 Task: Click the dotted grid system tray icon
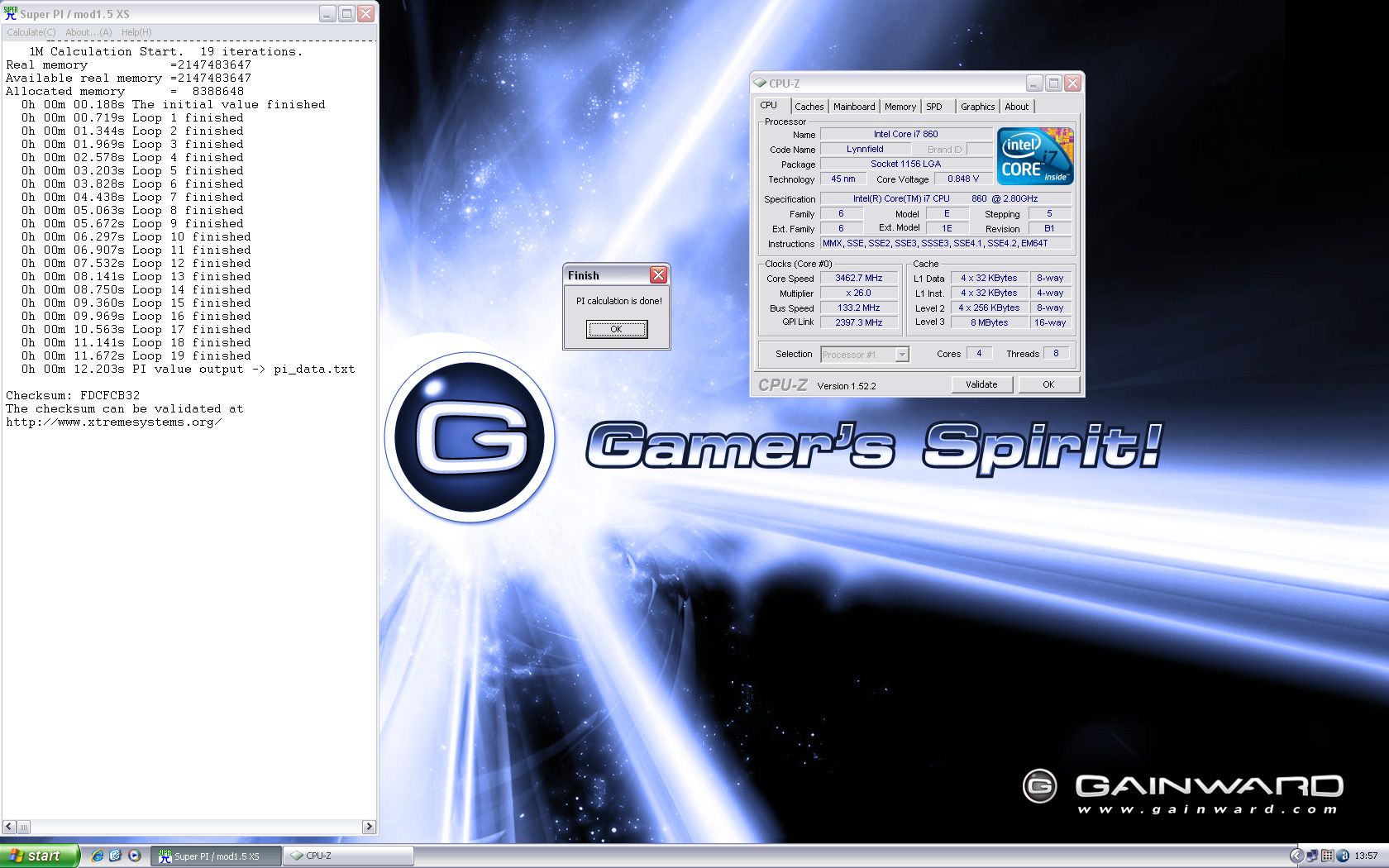(1327, 856)
